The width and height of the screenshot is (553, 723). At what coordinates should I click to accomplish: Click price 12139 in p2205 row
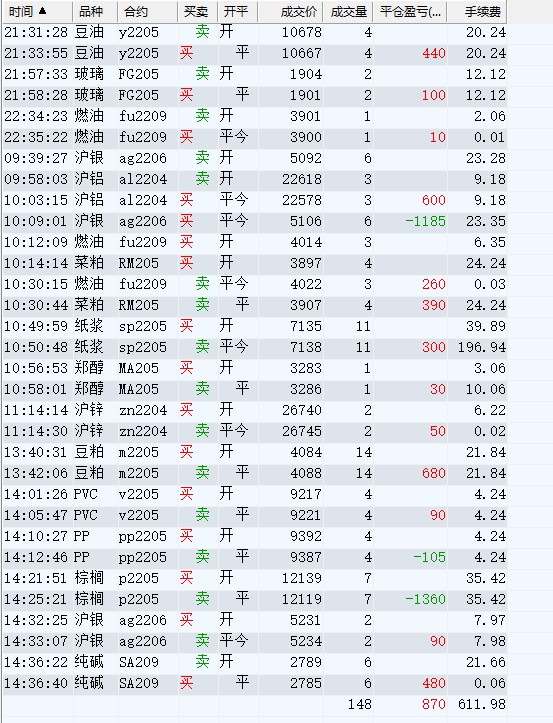302,578
